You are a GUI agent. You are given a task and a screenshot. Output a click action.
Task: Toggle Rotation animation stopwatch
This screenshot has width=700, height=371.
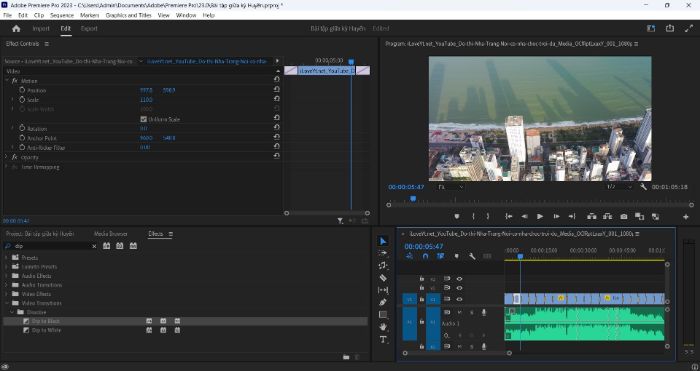(22, 128)
